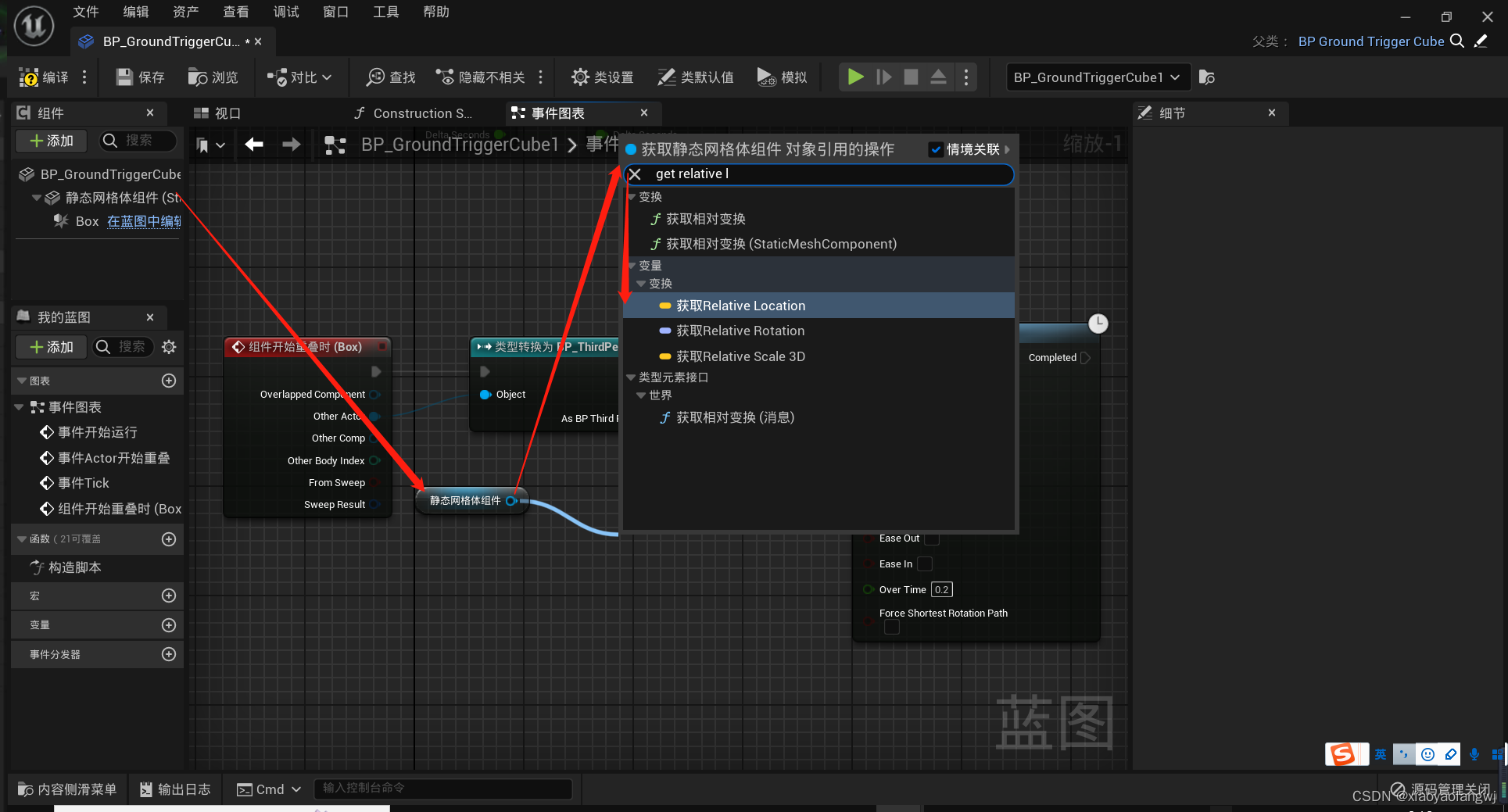Click Over Time value field 0.2
This screenshot has width=1508, height=812.
942,590
